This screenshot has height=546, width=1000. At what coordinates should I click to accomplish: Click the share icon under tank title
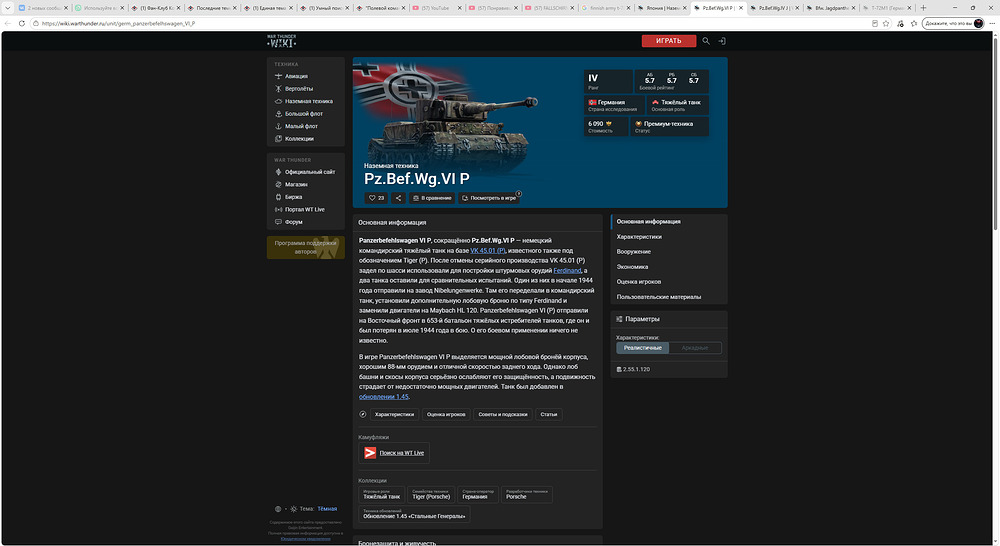pyautogui.click(x=399, y=198)
